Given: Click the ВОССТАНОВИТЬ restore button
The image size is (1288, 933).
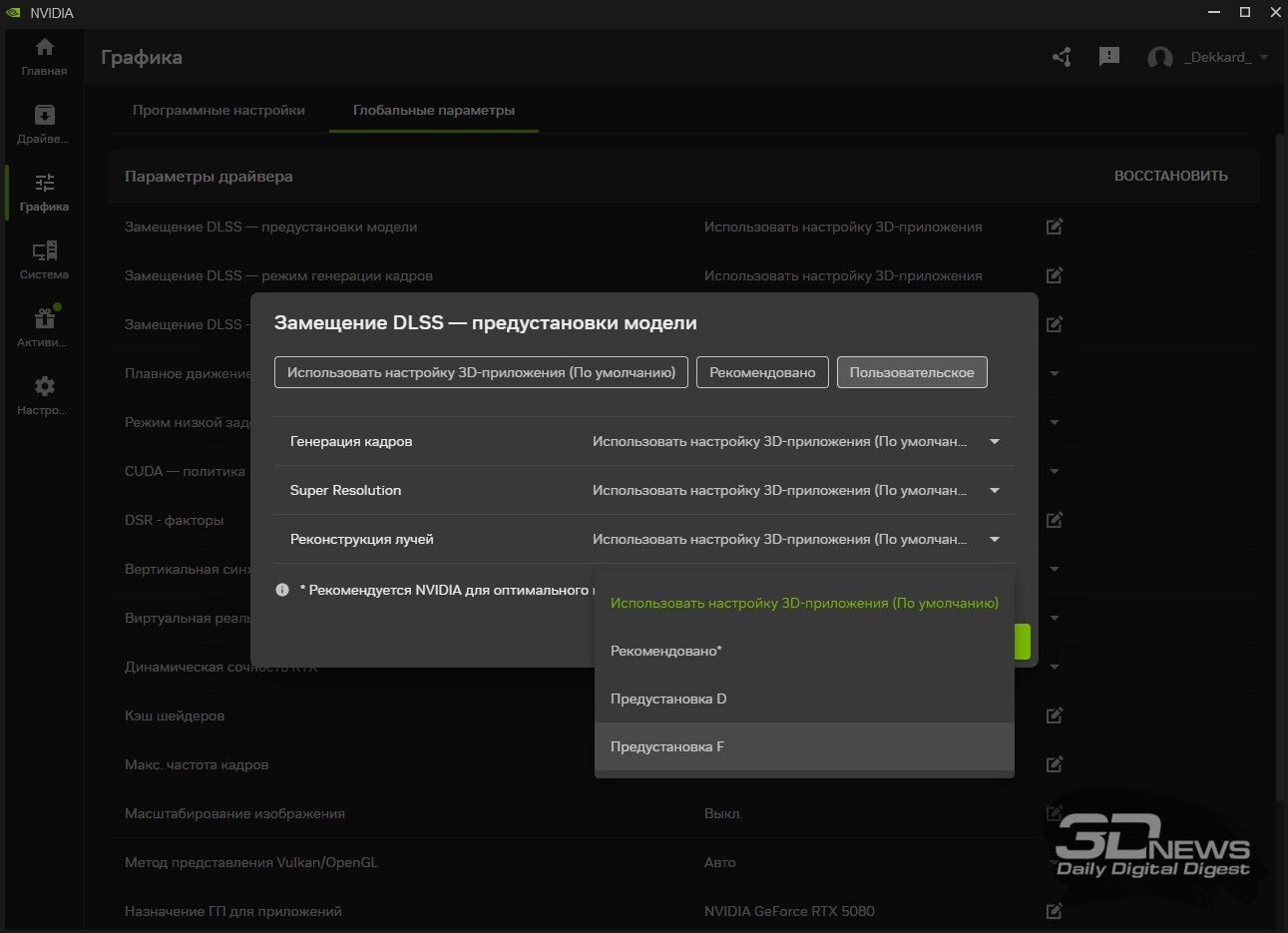Looking at the screenshot, I should coord(1171,176).
